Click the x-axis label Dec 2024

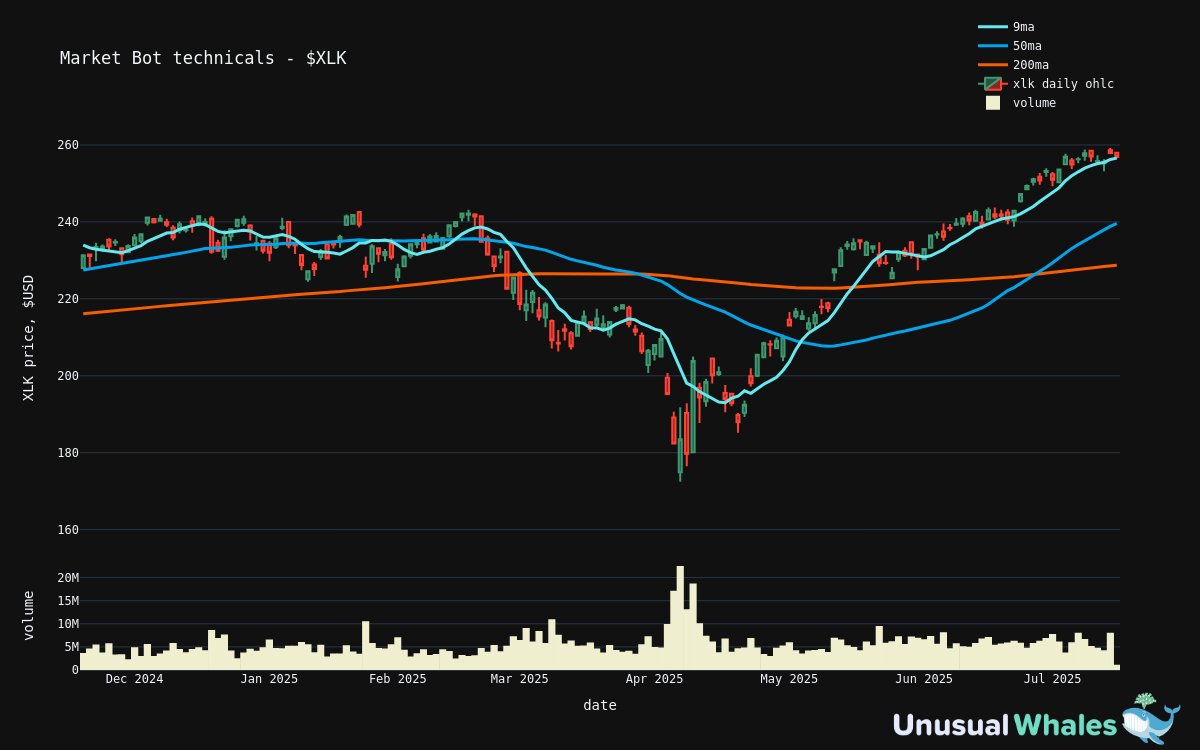click(134, 679)
